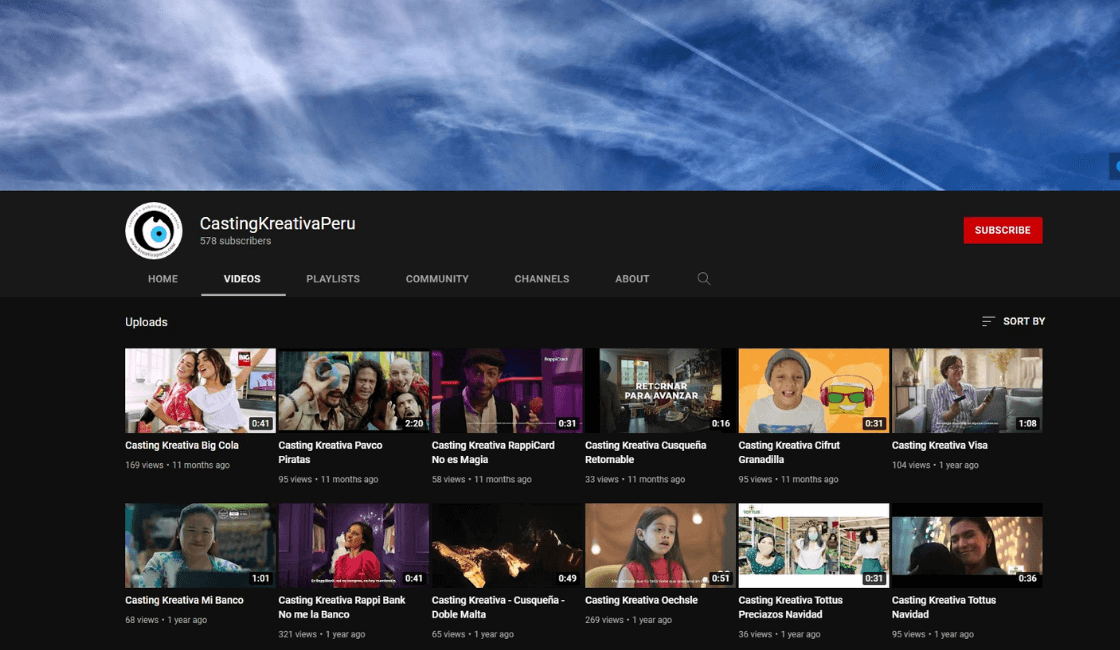The image size is (1120, 650).
Task: Open the Cusqueña - Doble Malta title
Action: (x=498, y=607)
